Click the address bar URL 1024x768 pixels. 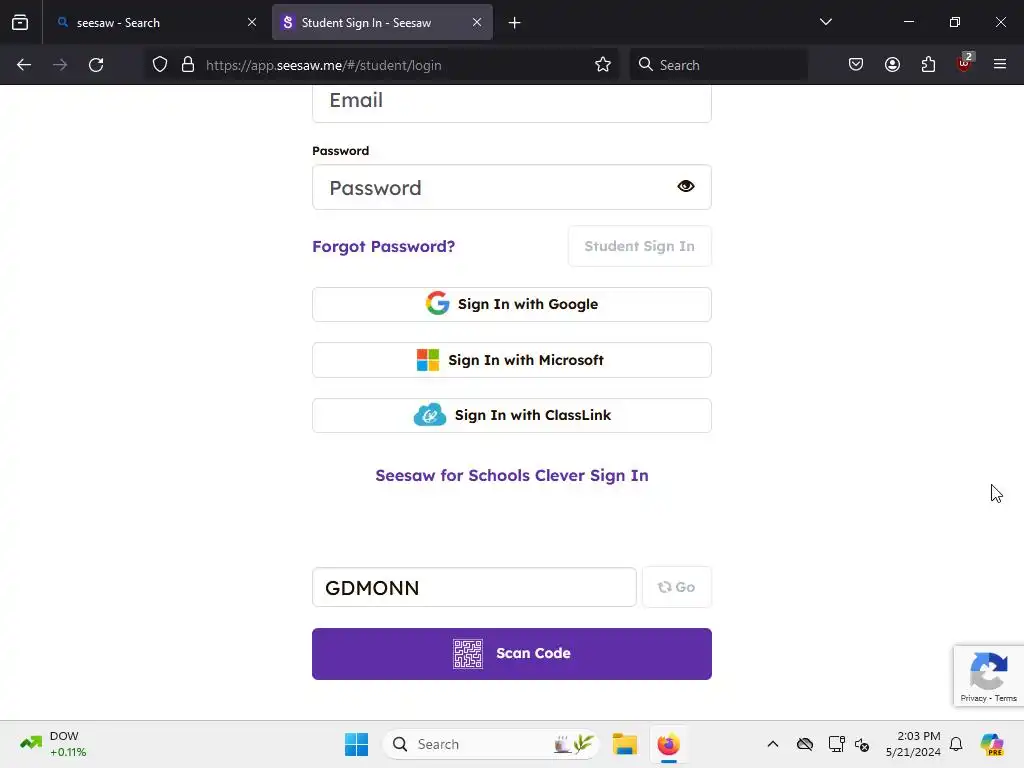click(x=324, y=65)
